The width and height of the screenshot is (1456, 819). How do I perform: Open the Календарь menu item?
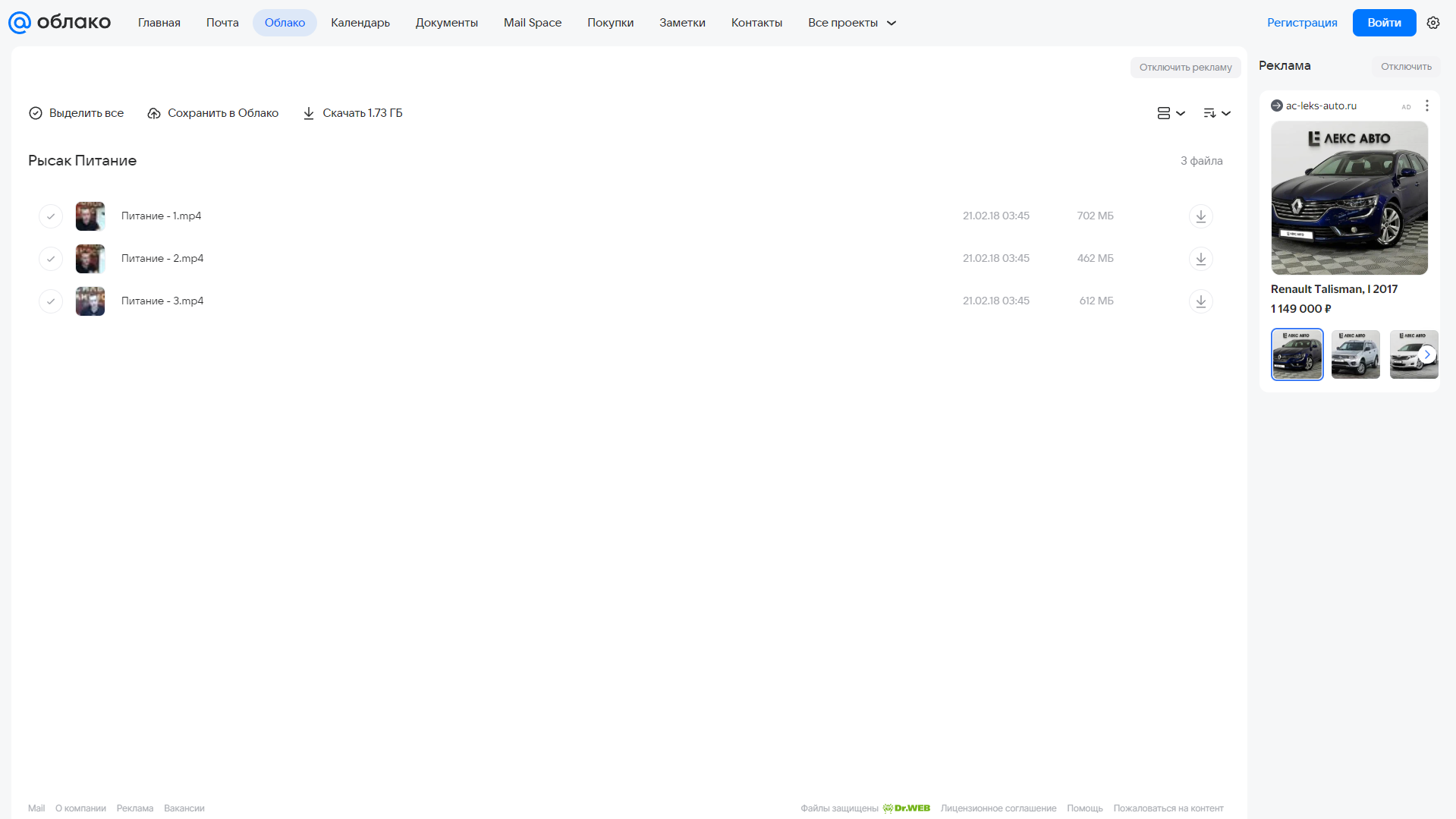point(360,23)
